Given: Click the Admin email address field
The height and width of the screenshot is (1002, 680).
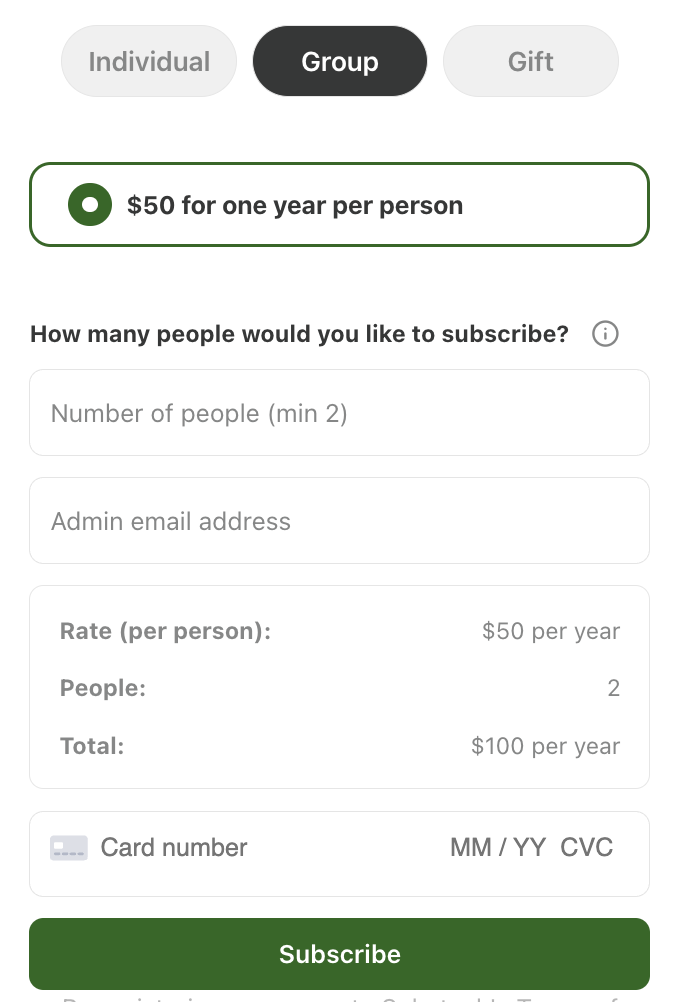Looking at the screenshot, I should [x=339, y=520].
